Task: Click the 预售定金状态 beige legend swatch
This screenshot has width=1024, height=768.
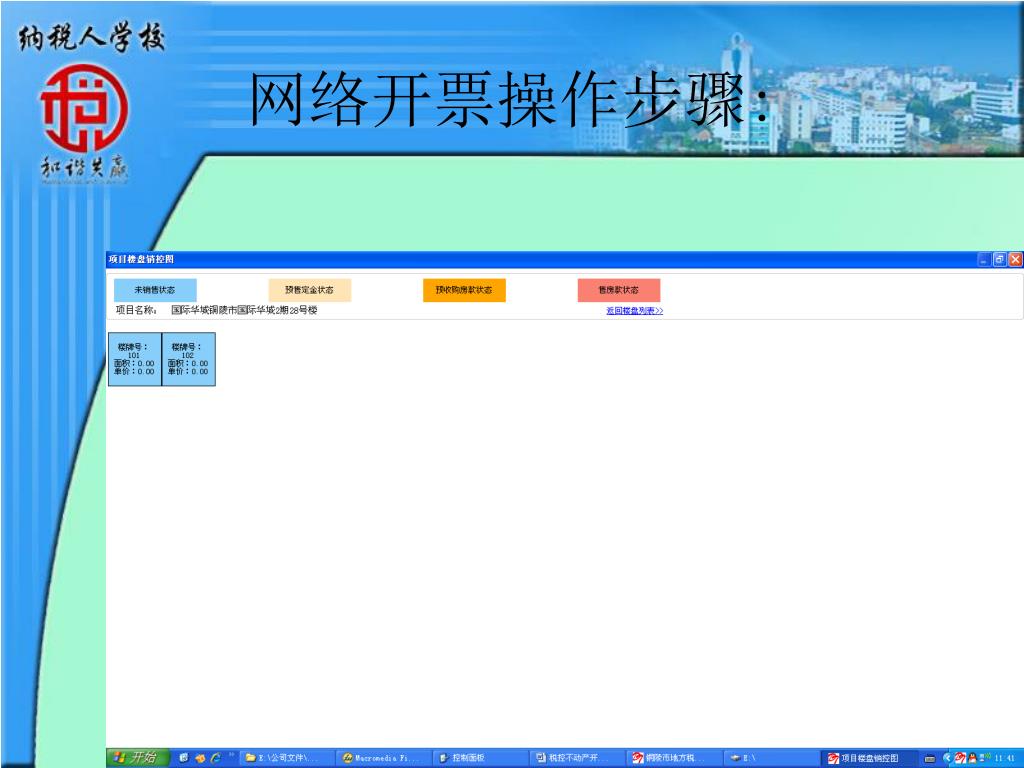Action: pyautogui.click(x=310, y=290)
